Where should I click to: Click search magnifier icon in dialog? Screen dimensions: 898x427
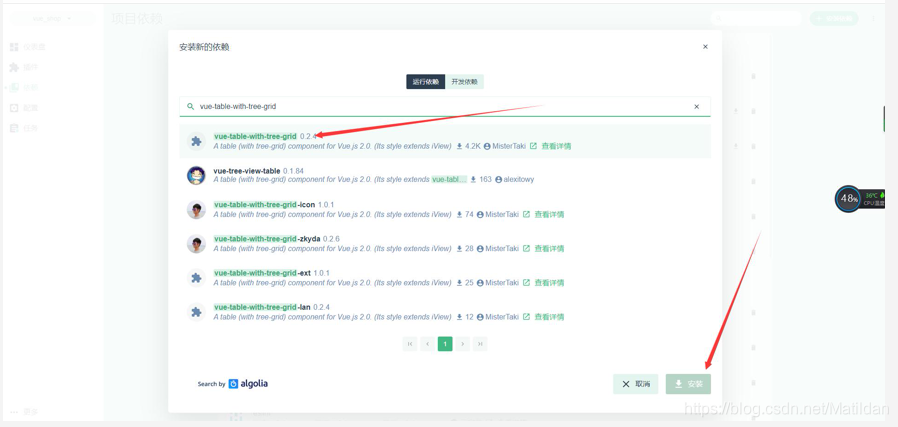tap(191, 106)
